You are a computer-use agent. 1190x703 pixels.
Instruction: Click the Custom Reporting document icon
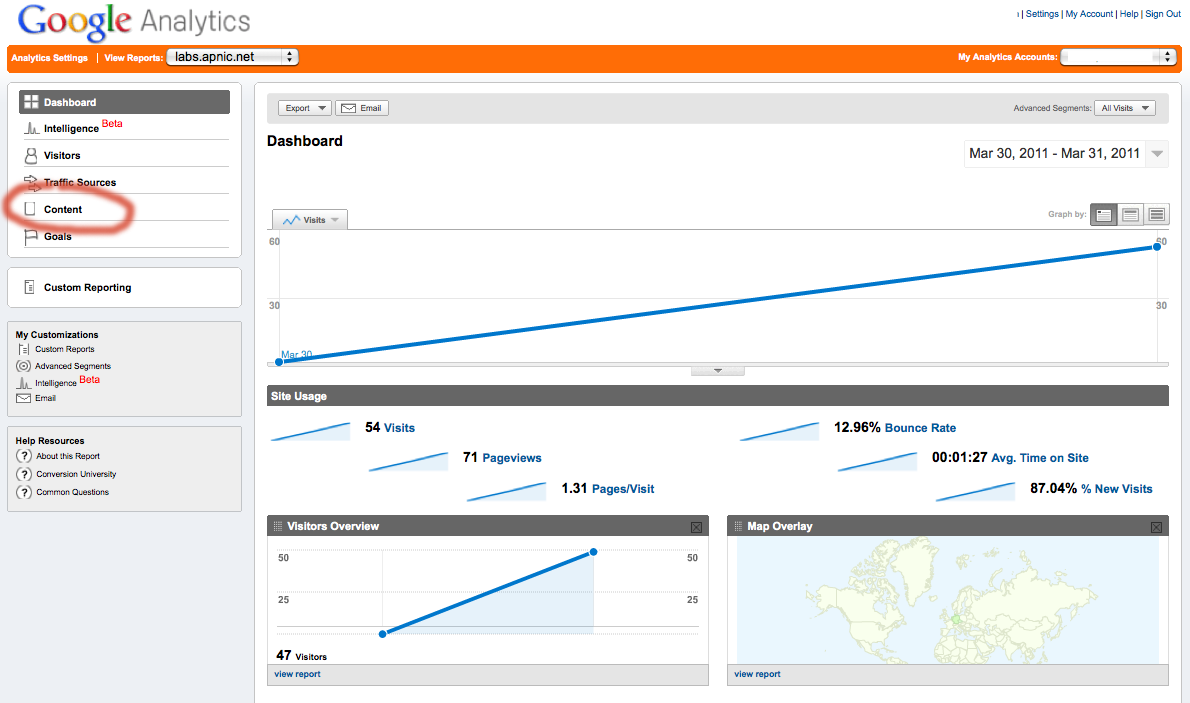30,287
